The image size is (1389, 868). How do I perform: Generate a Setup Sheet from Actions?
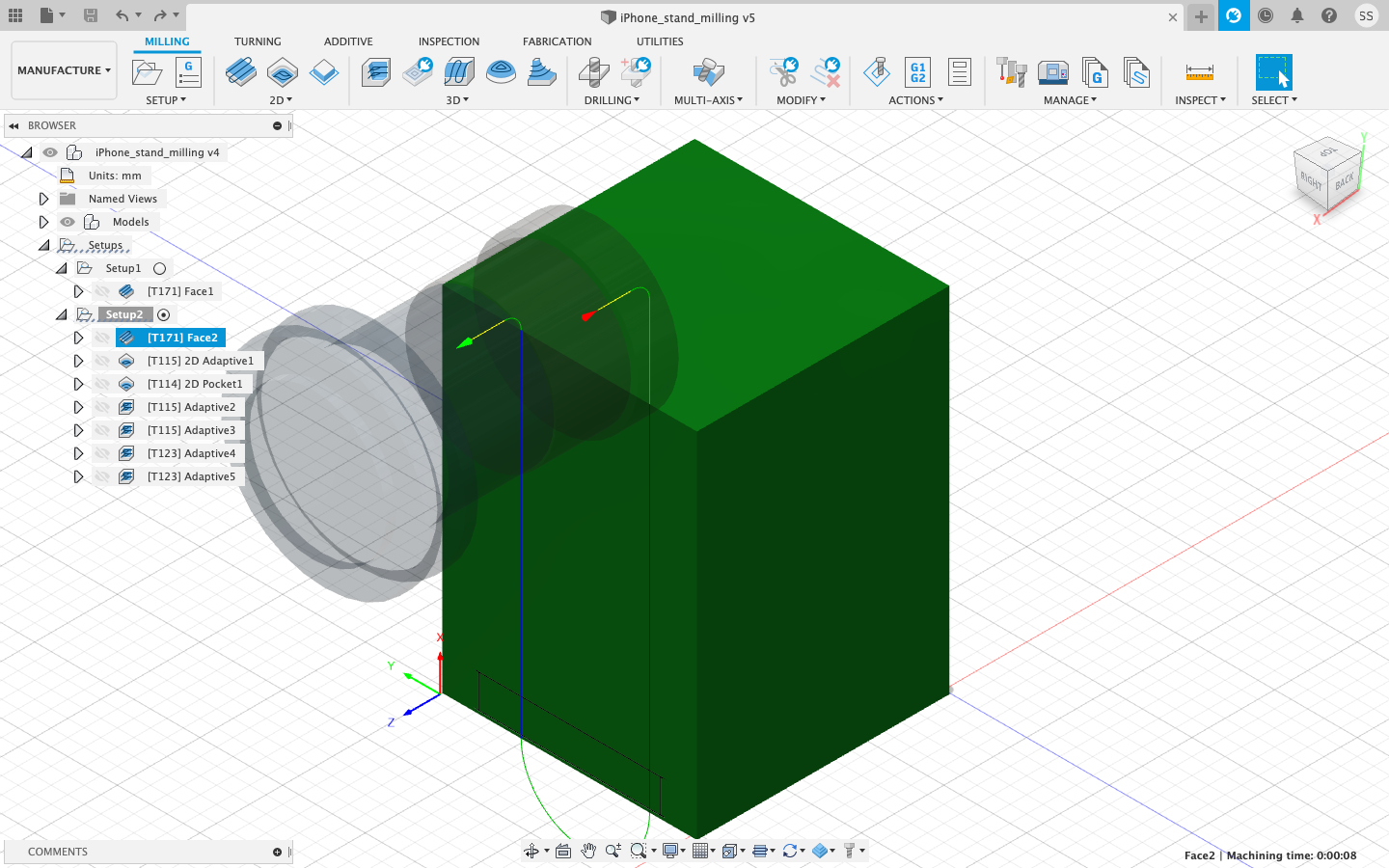960,72
